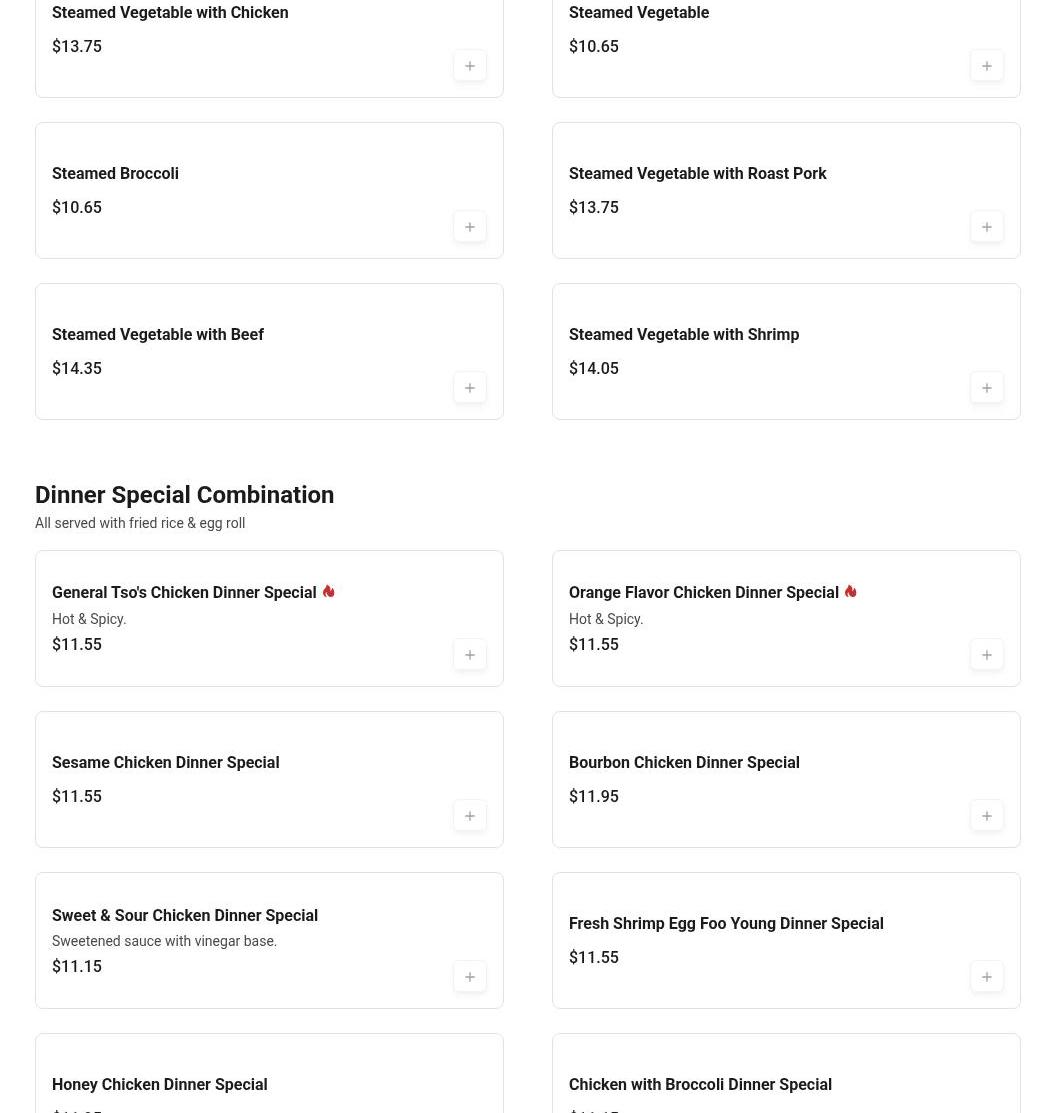The width and height of the screenshot is (1050, 1113).
Task: Open Bourbon Chicken Dinner Special title
Action: click(684, 763)
